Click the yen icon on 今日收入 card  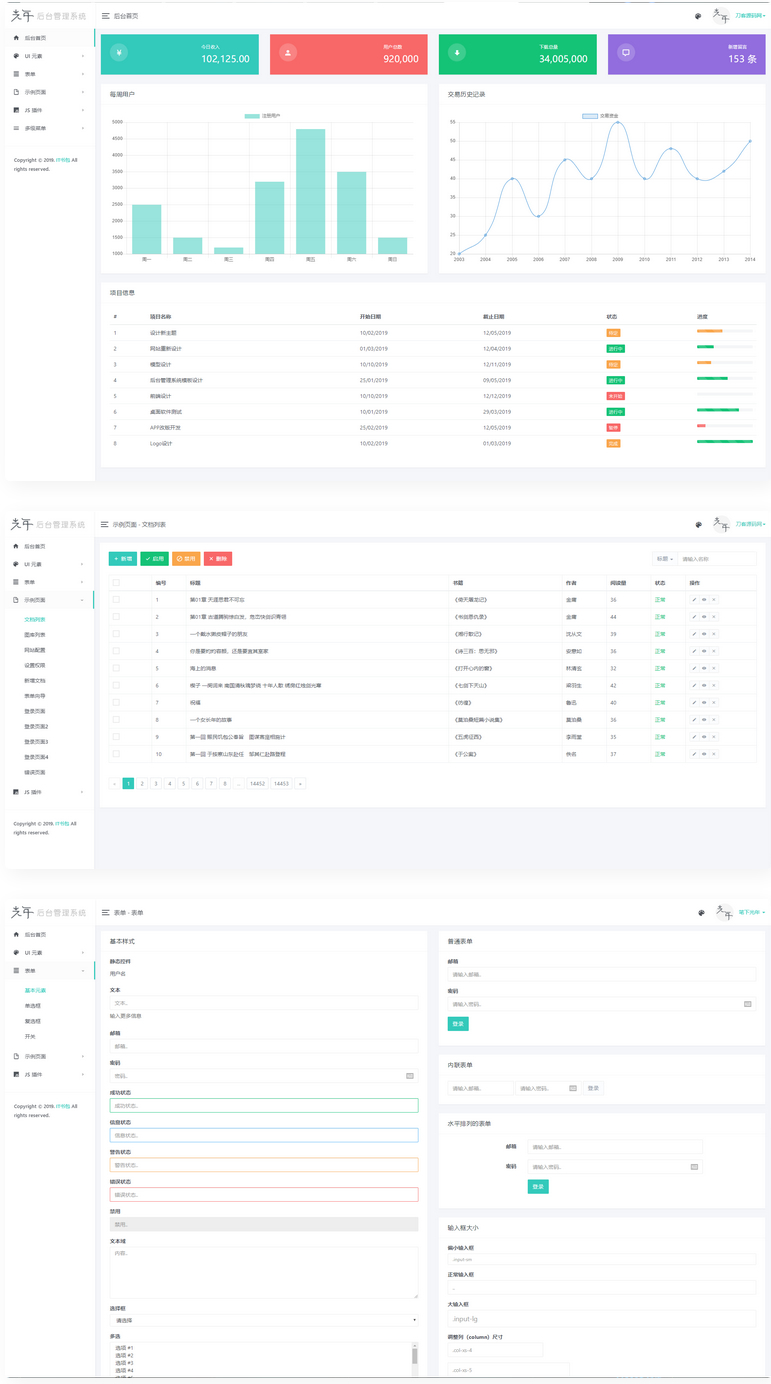coord(119,53)
